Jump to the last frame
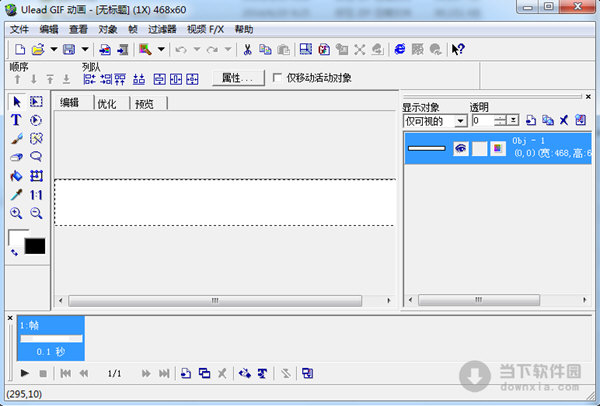 pos(164,373)
